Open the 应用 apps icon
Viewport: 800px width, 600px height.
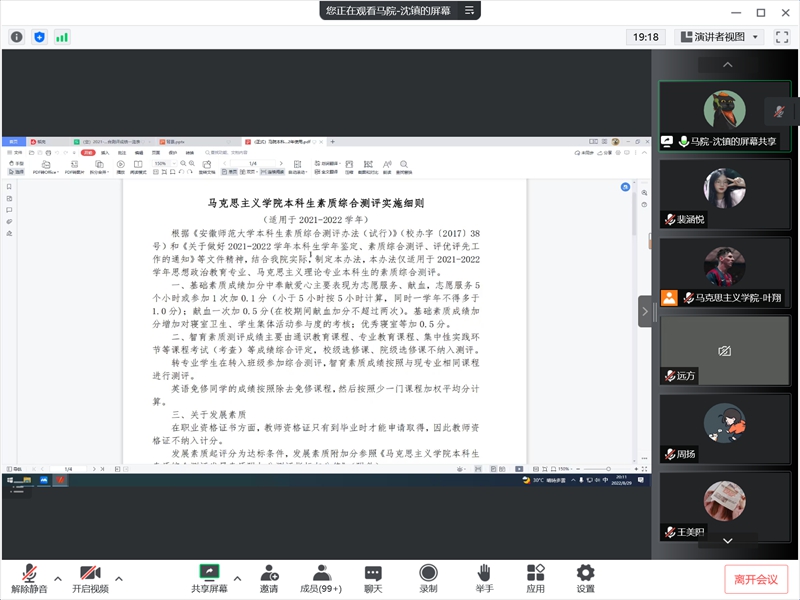click(535, 579)
